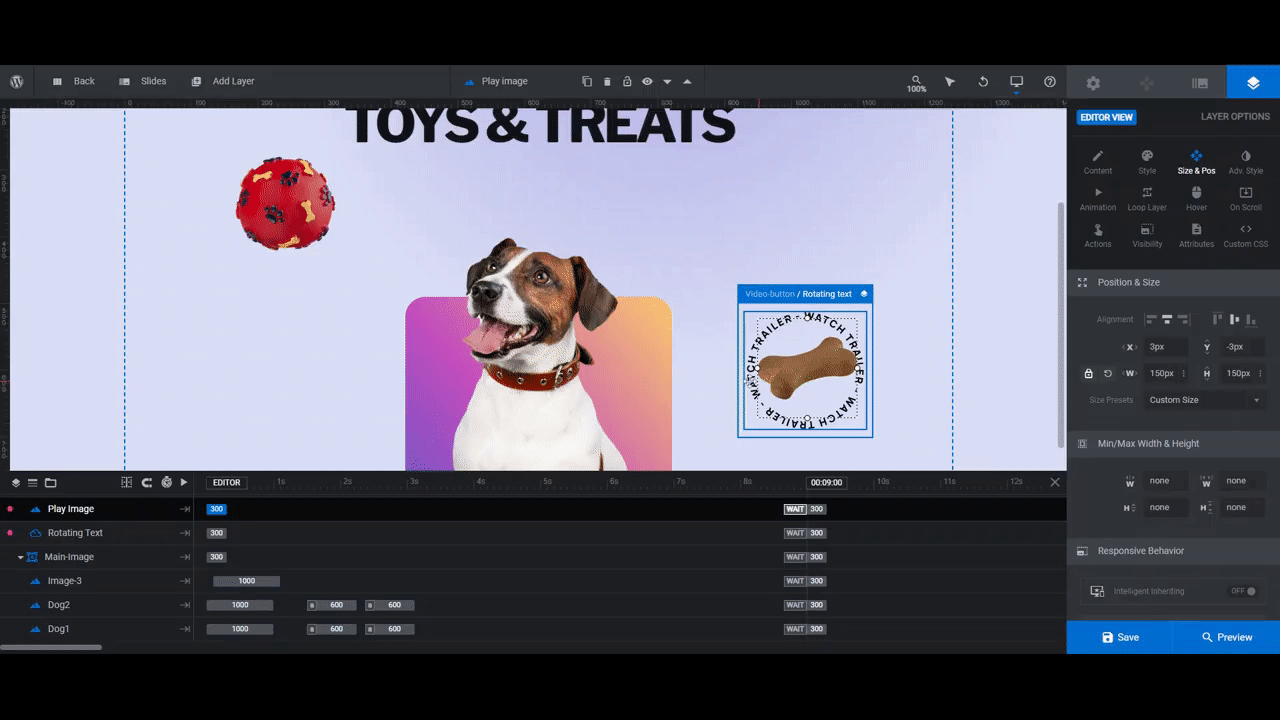Click the timeline layers stack icon
Image resolution: width=1280 pixels, height=720 pixels.
click(16, 482)
